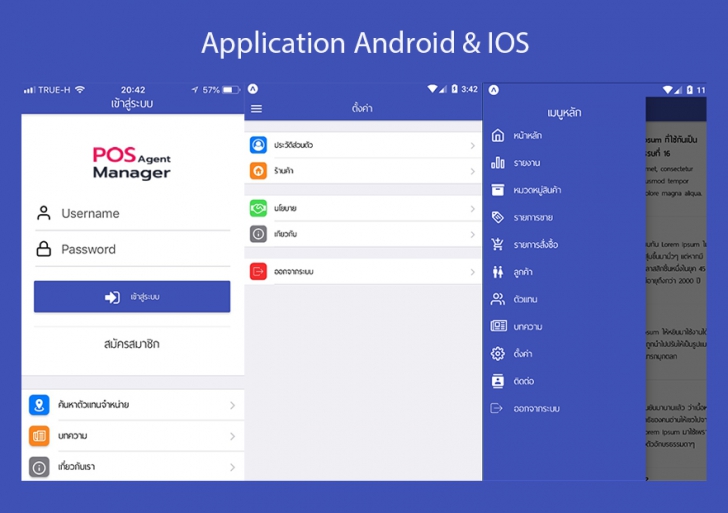Click the people icon ลูกค้า in drawer
Viewport: 728px width, 513px height.
498,272
